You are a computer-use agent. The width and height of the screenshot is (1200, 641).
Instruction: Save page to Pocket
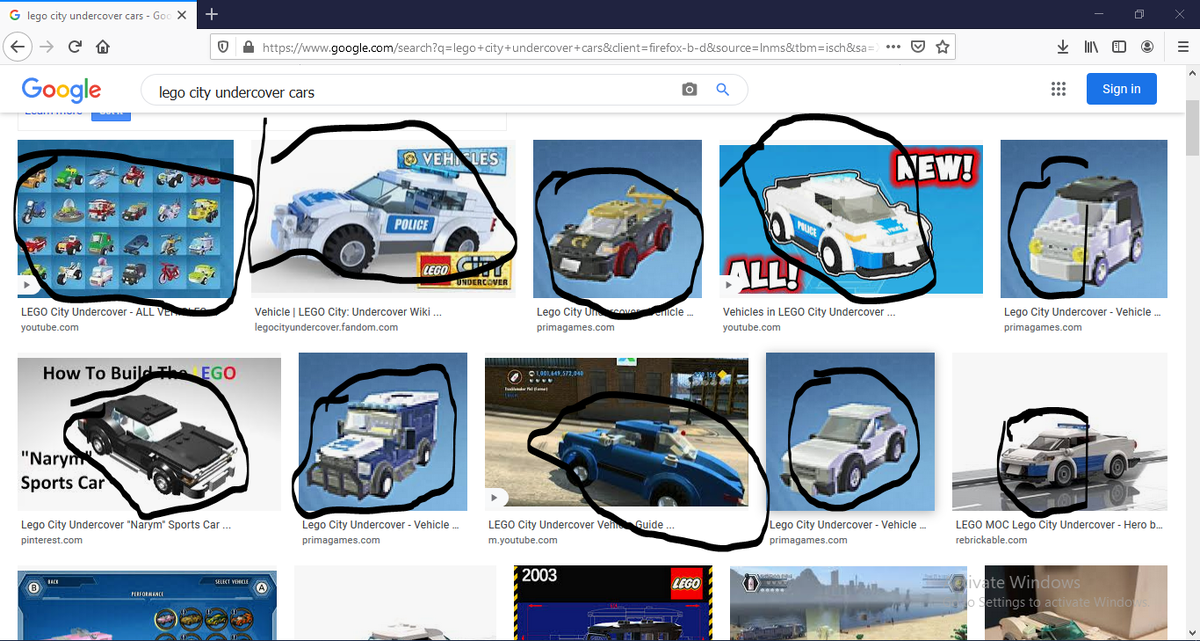click(x=918, y=47)
